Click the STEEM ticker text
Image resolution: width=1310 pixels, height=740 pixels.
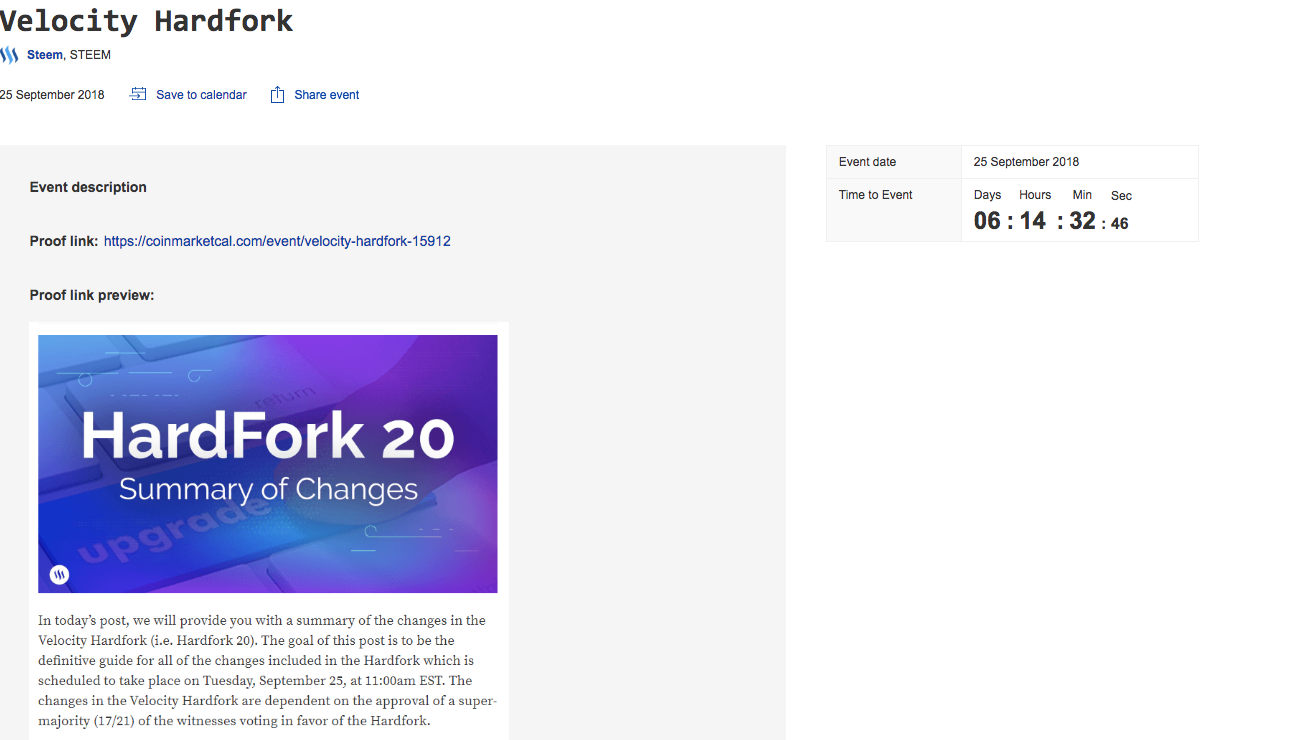click(x=90, y=55)
